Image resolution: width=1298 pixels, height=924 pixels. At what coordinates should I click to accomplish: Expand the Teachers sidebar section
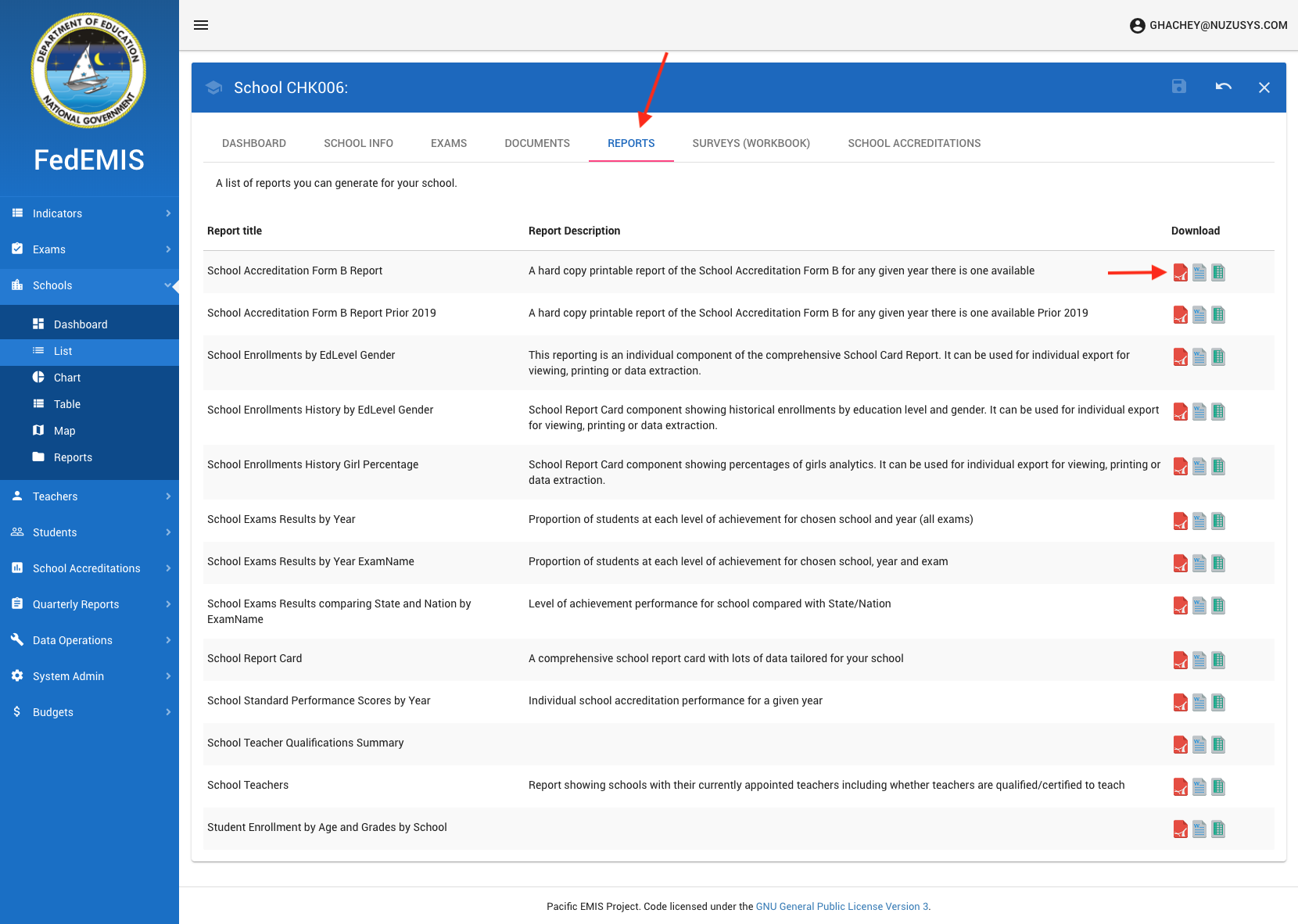89,496
